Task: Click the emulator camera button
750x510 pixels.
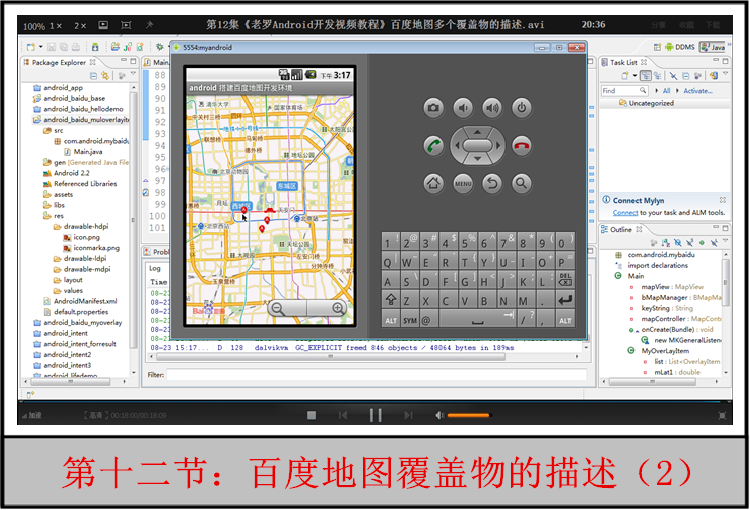Action: 433,108
